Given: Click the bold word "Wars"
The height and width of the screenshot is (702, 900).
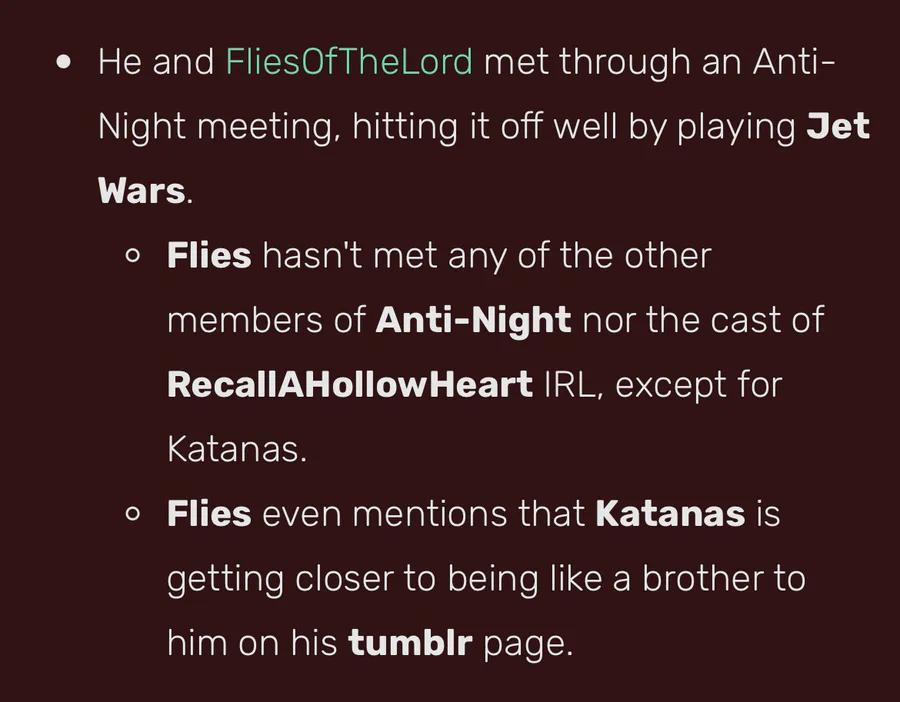Looking at the screenshot, I should [x=143, y=191].
